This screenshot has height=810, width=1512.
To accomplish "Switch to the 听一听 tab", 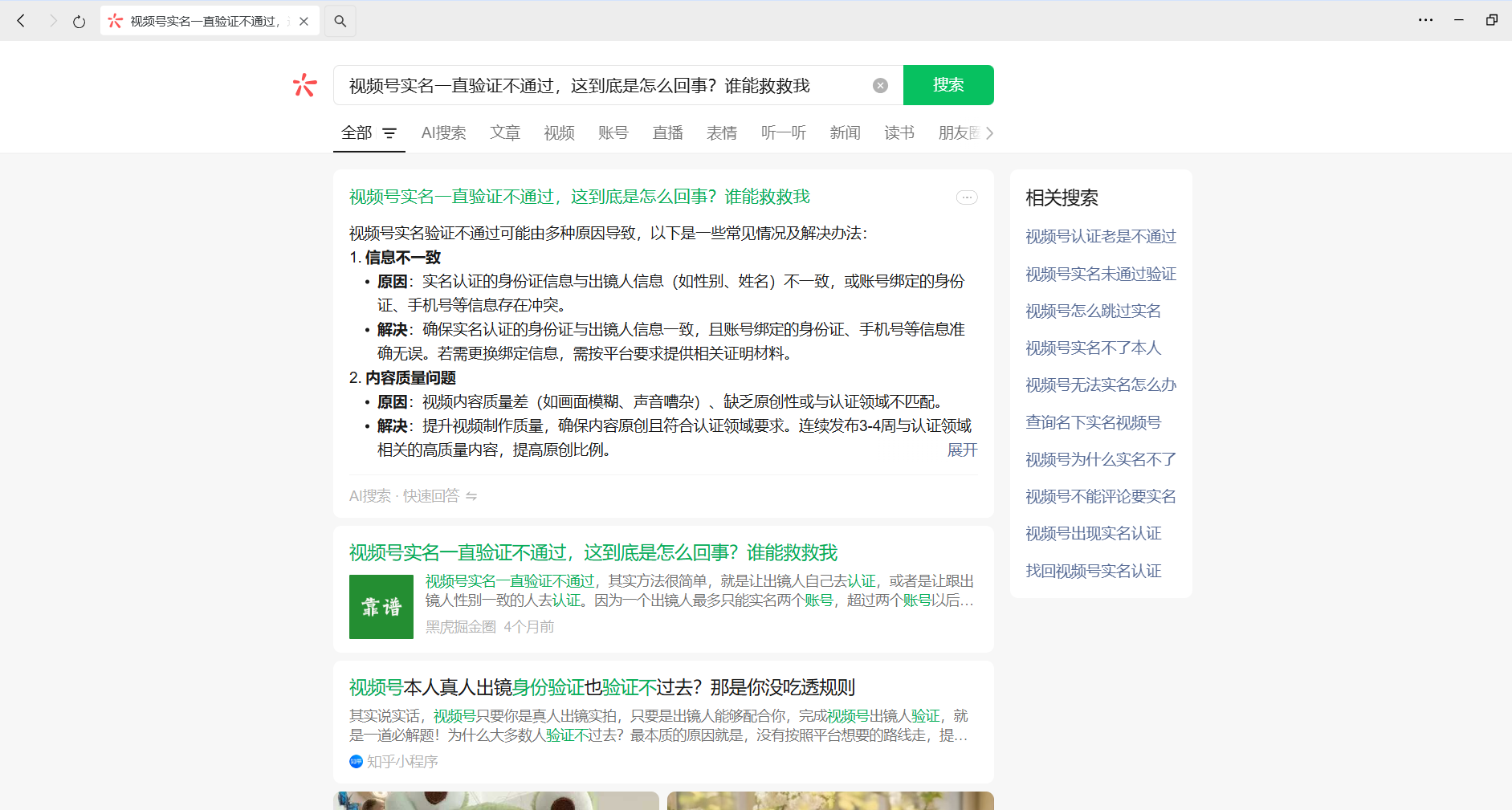I will 784,132.
